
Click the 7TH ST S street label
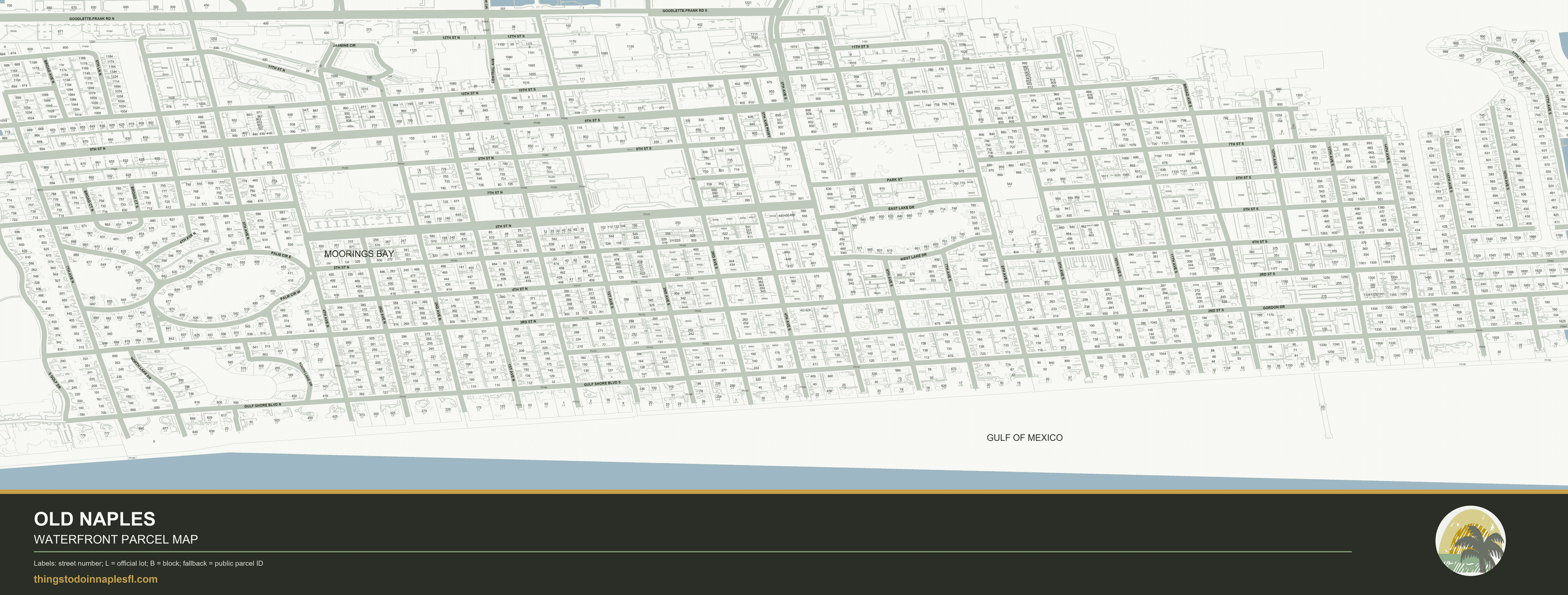(1236, 144)
